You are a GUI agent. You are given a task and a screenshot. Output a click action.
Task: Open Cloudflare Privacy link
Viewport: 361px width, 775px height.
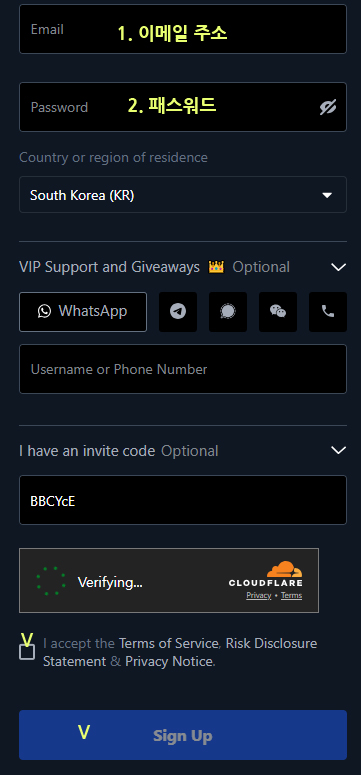pos(259,596)
